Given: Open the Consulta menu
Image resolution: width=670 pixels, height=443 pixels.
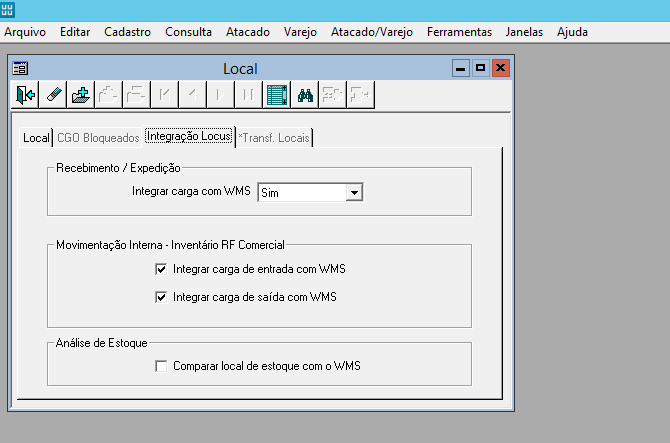Looking at the screenshot, I should point(188,32).
